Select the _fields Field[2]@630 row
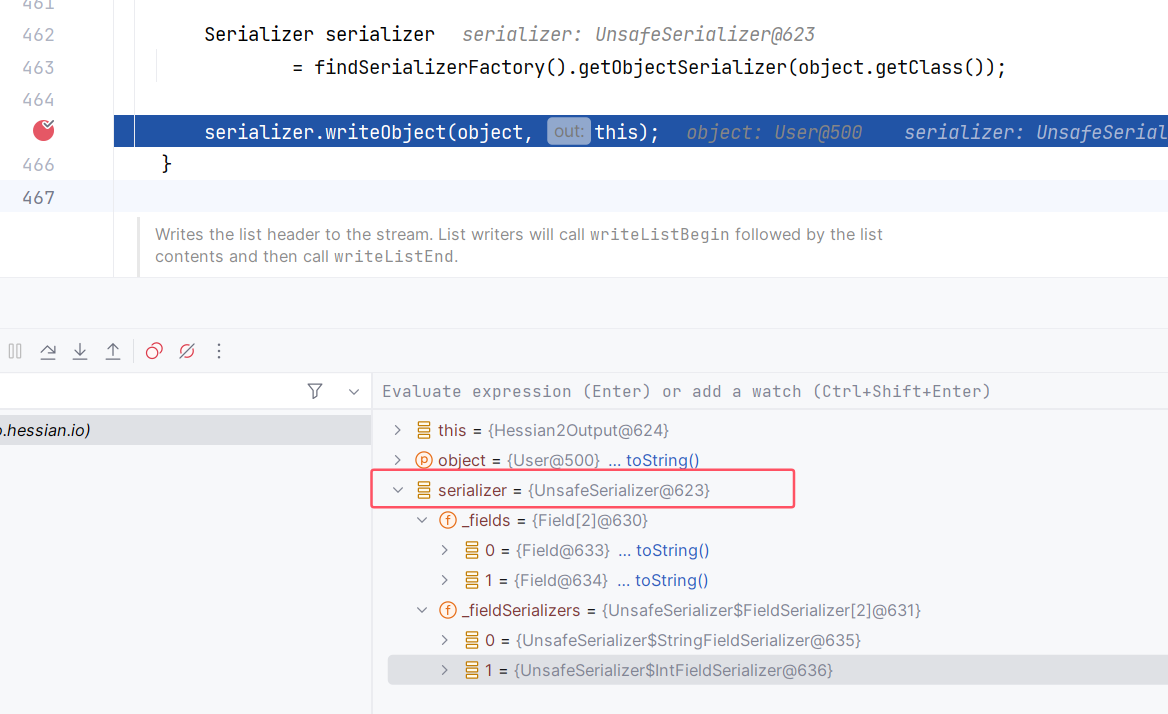Viewport: 1168px width, 714px height. coord(554,520)
